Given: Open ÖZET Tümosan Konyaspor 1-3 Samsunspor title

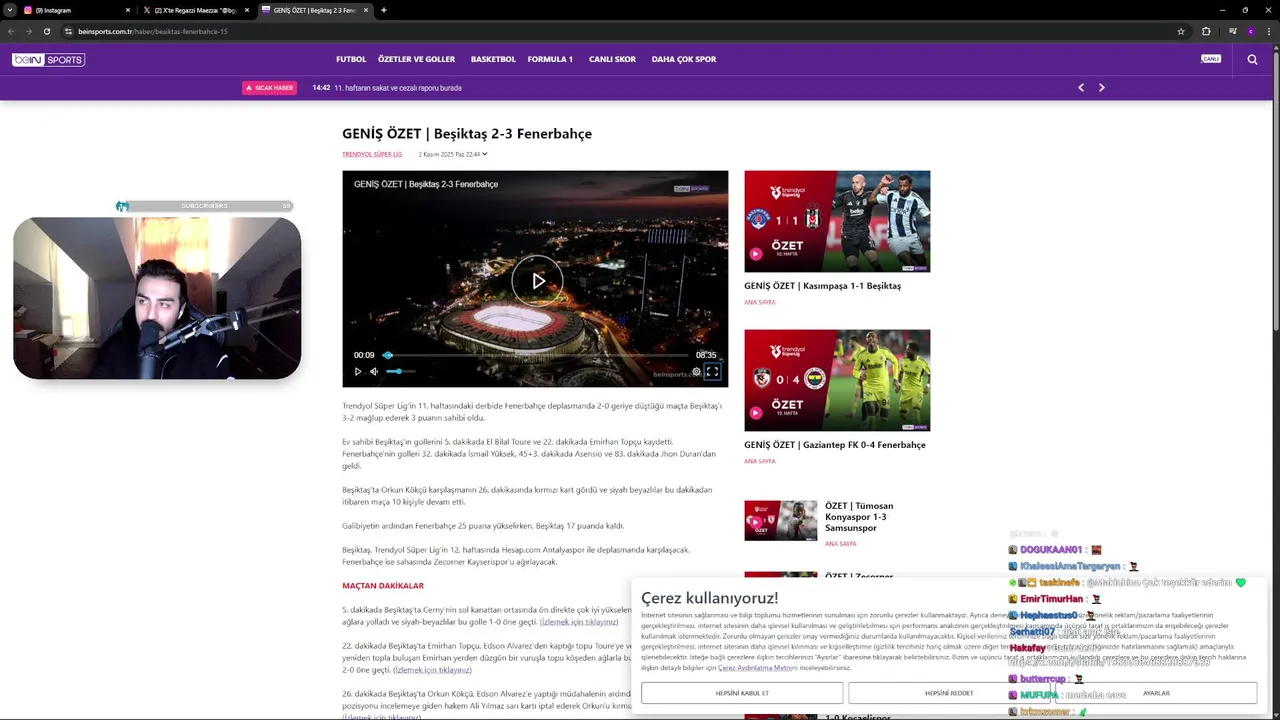Looking at the screenshot, I should pos(859,517).
